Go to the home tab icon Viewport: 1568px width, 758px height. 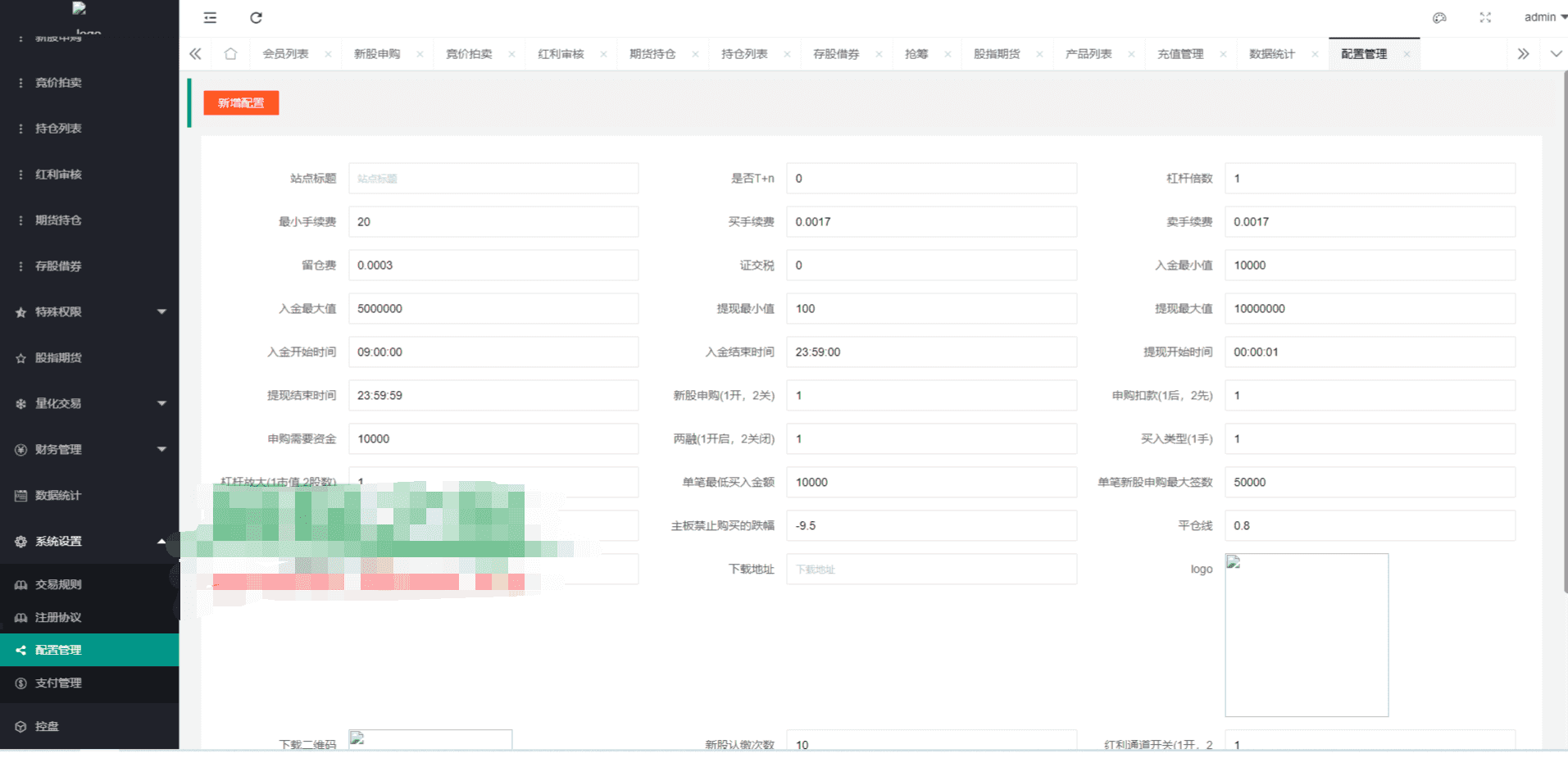[x=230, y=53]
